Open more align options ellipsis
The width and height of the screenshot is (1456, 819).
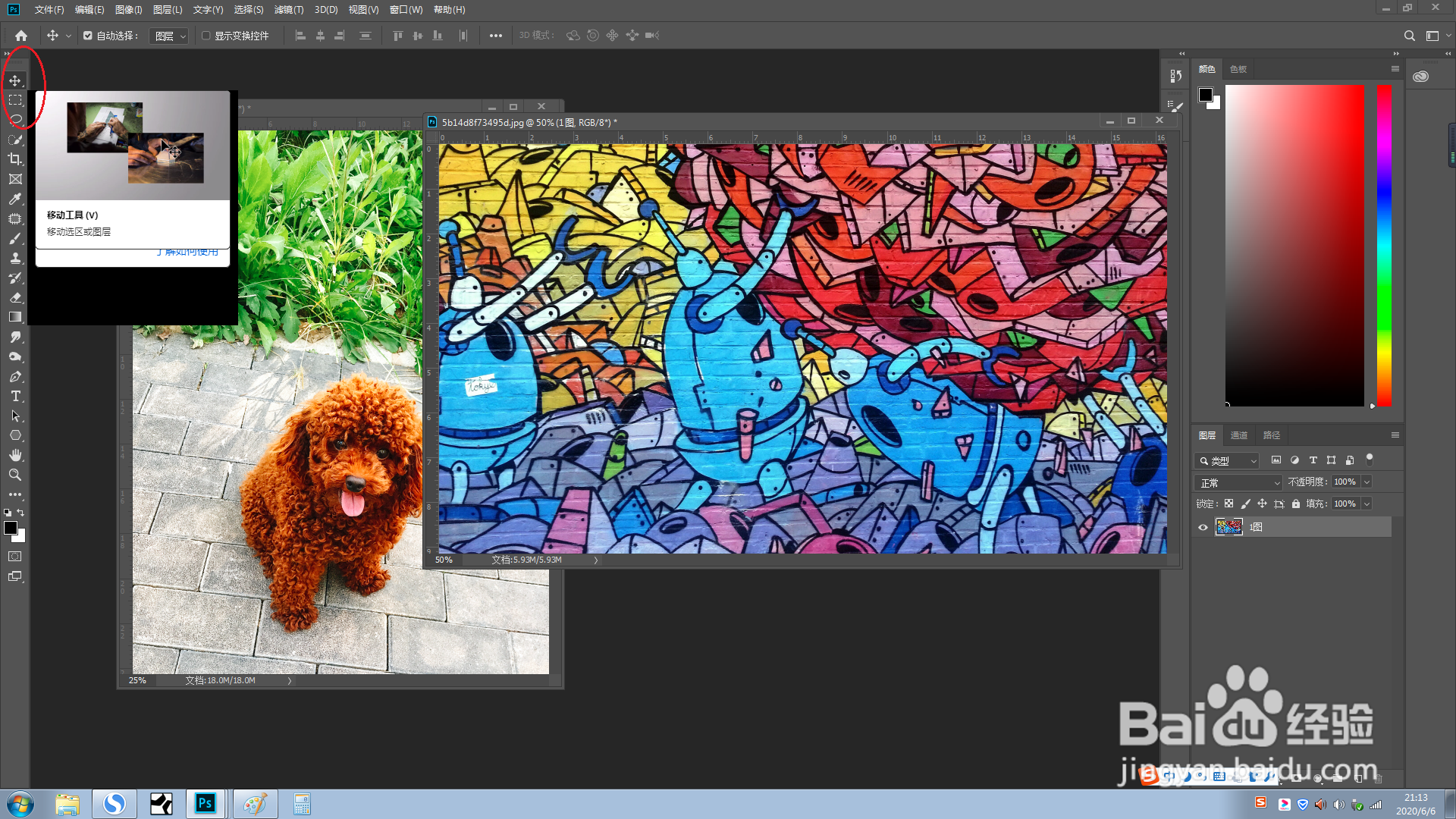(495, 36)
